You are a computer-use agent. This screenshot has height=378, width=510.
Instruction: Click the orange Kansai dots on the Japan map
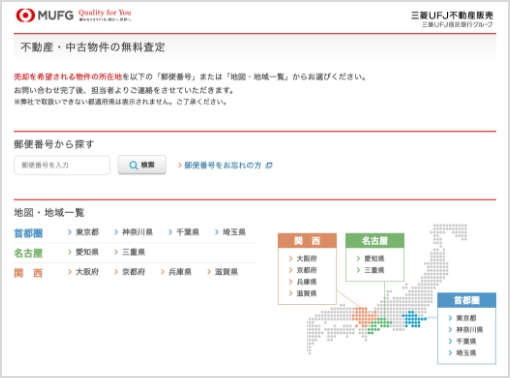coord(364,316)
